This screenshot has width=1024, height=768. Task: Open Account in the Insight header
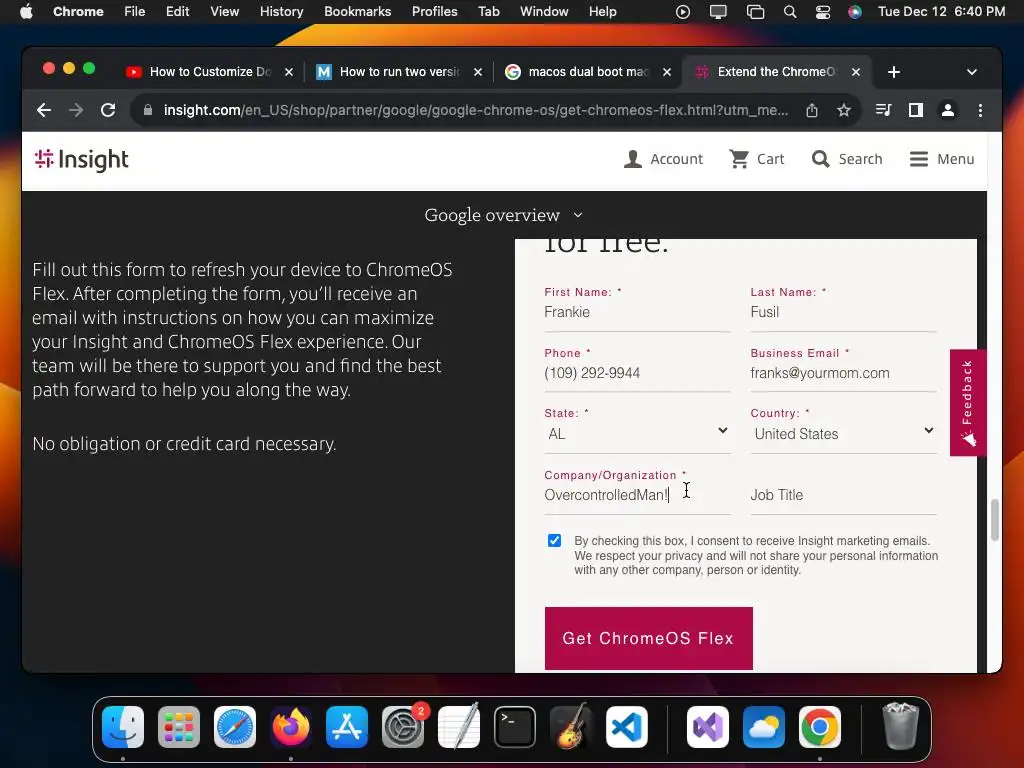point(663,159)
